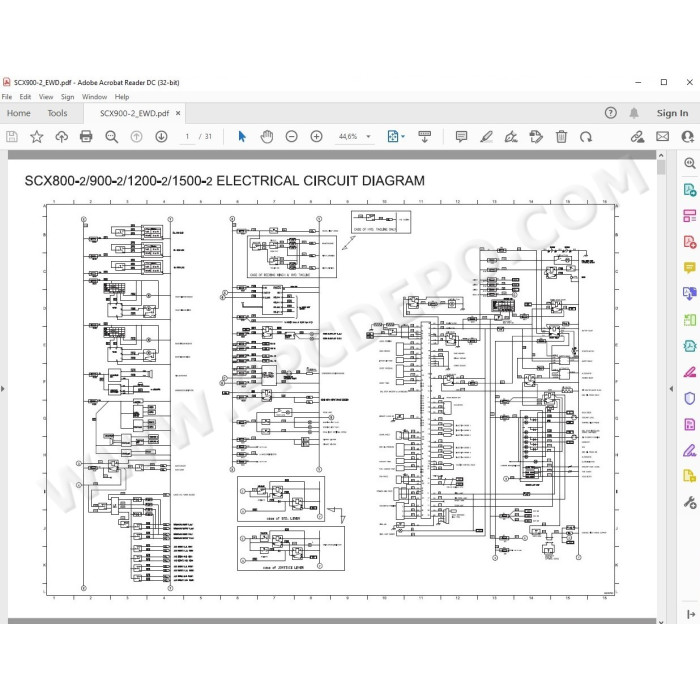Rotate the page view clockwise

pyautogui.click(x=586, y=137)
